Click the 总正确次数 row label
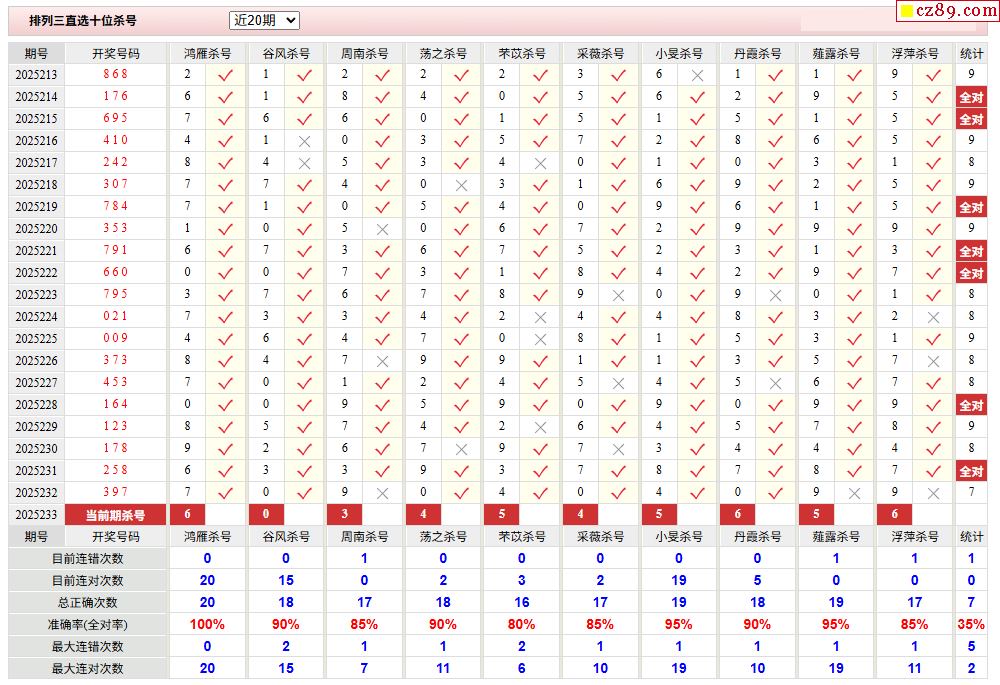 tap(87, 603)
